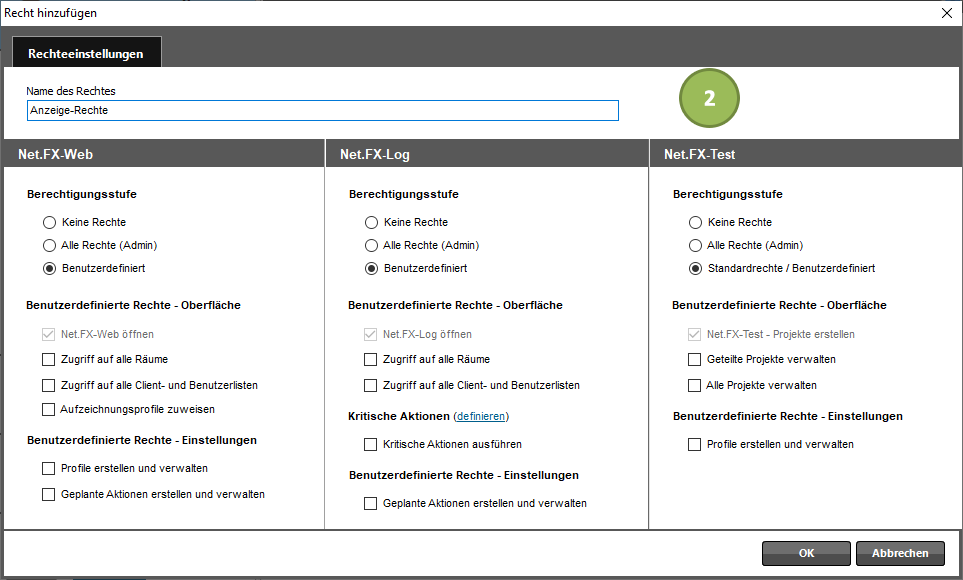The image size is (963, 580).
Task: Toggle 'Net.FX-Test - Projekte erstellen' checkbox
Action: (694, 334)
